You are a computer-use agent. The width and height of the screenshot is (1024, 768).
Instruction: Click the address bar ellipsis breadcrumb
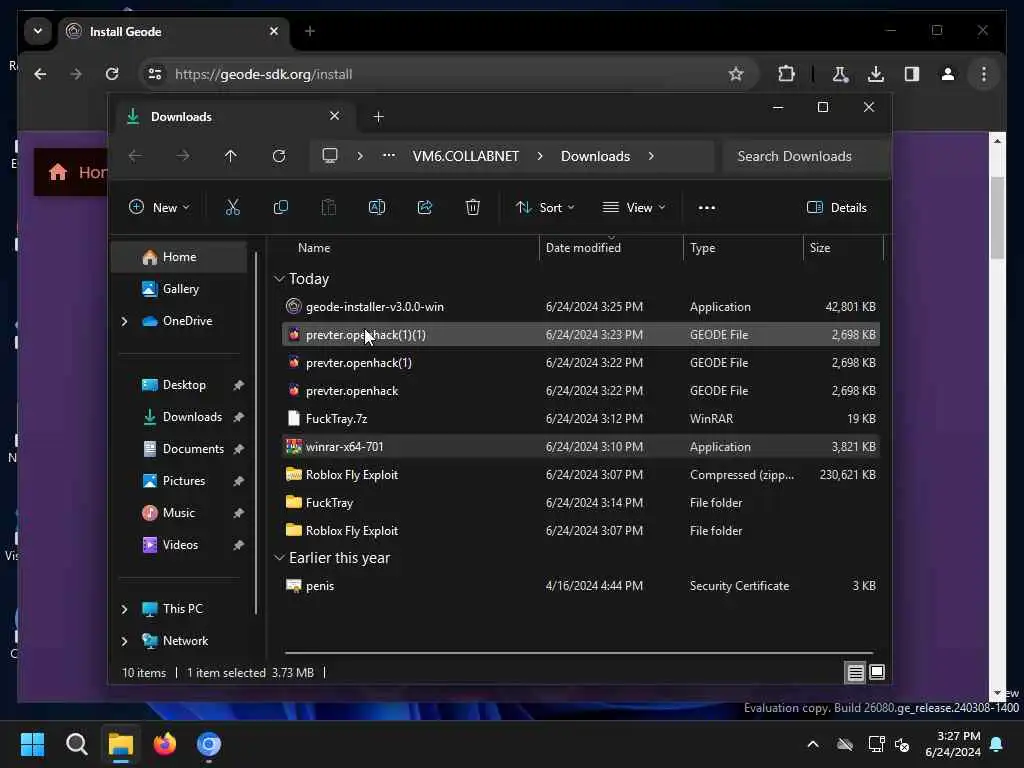[389, 156]
